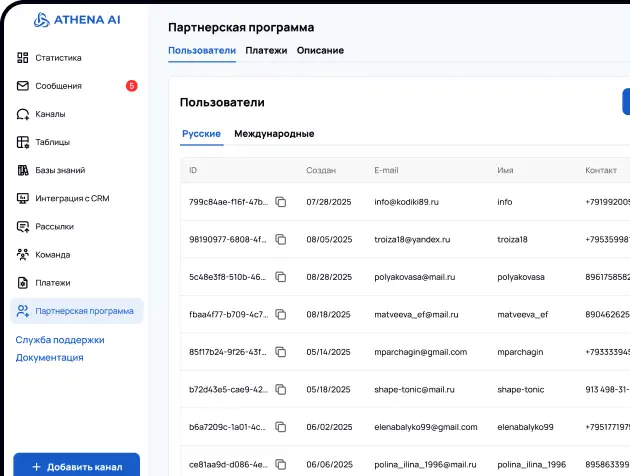This screenshot has height=476, width=630.
Task: Open the Служба поддержки link
Action: [60, 340]
